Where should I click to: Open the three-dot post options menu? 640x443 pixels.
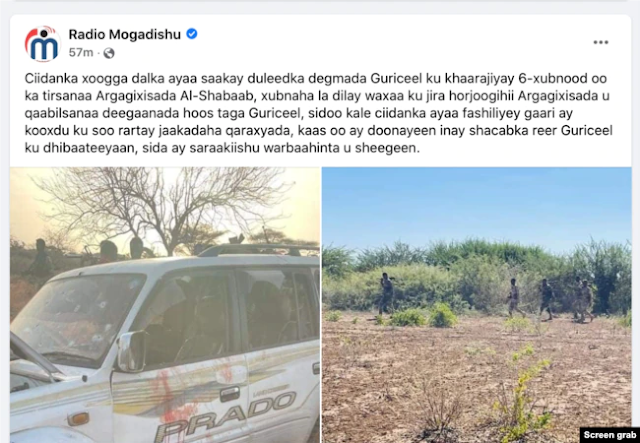(601, 42)
